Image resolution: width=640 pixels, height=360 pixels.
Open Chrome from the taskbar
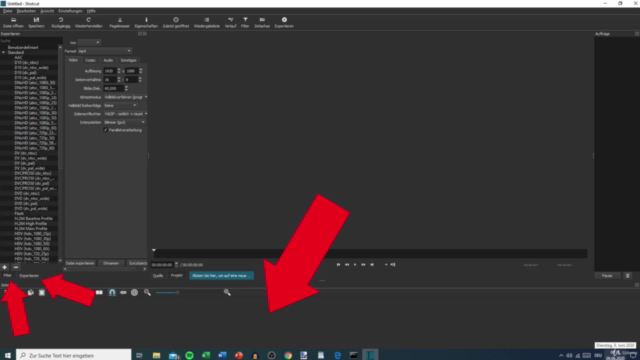pos(288,355)
